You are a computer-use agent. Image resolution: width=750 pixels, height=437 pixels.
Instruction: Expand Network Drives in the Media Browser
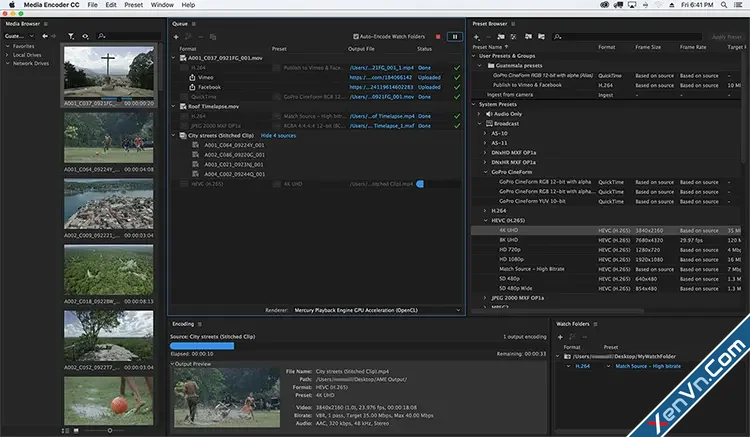(8, 64)
